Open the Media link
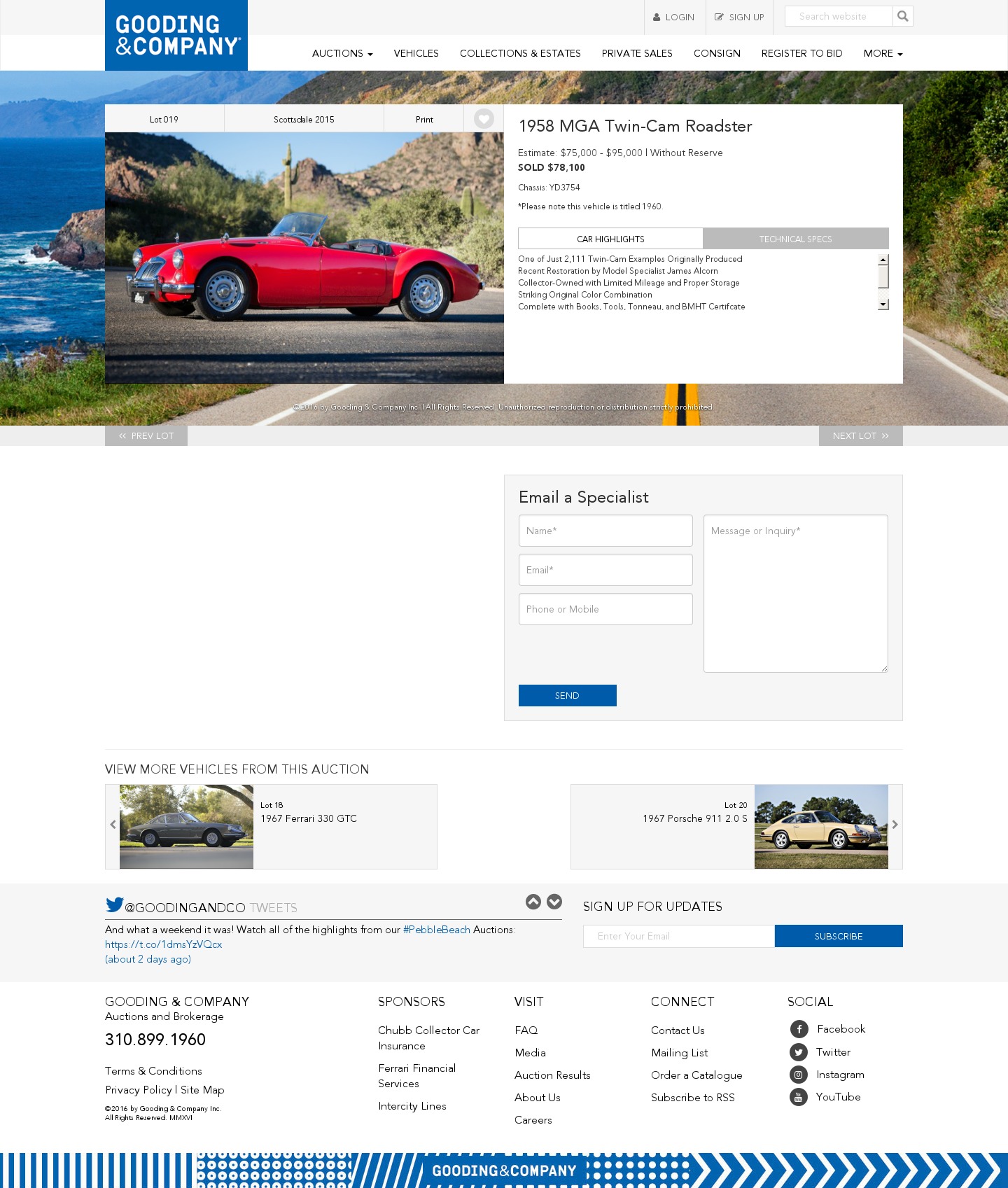 tap(530, 1053)
